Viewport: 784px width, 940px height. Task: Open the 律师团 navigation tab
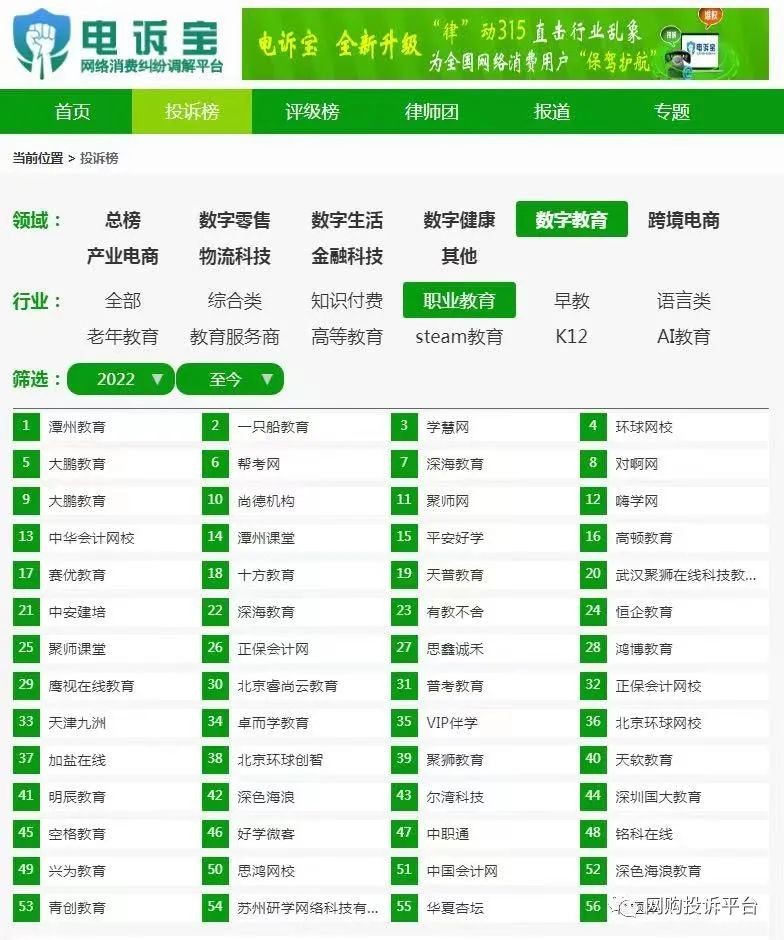(x=432, y=112)
